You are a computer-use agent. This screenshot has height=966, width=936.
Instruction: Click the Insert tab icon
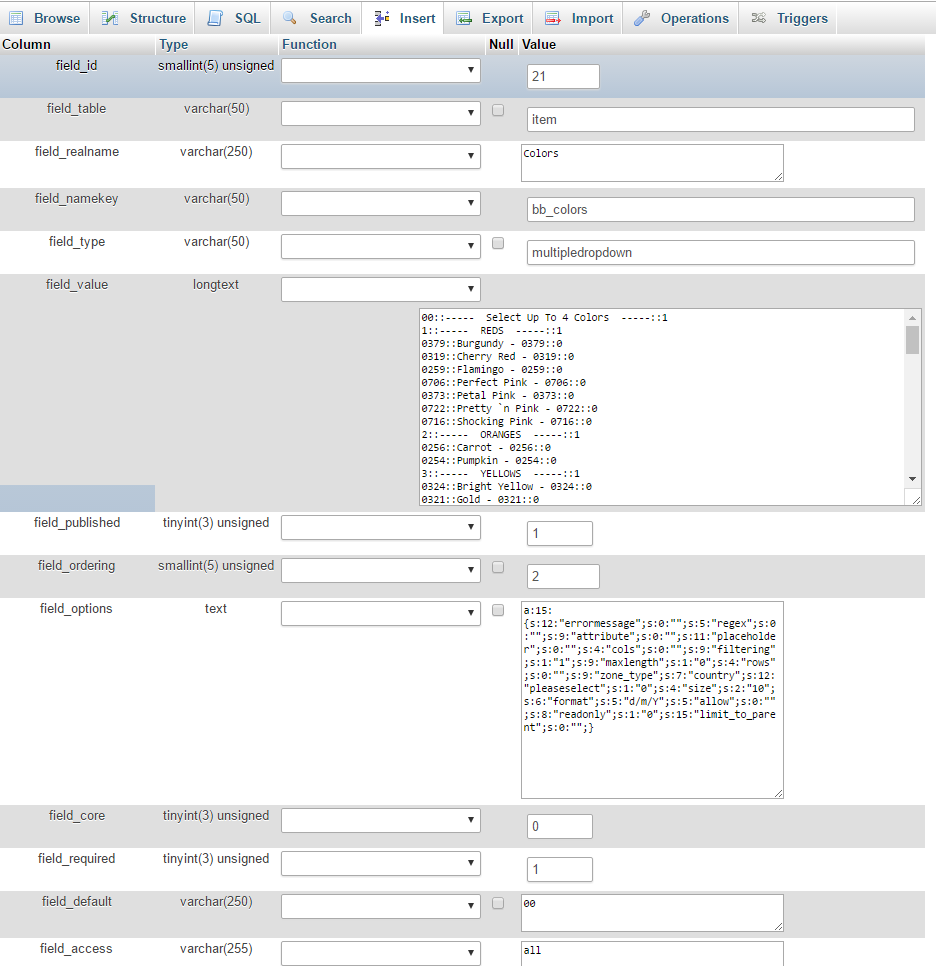pos(382,18)
